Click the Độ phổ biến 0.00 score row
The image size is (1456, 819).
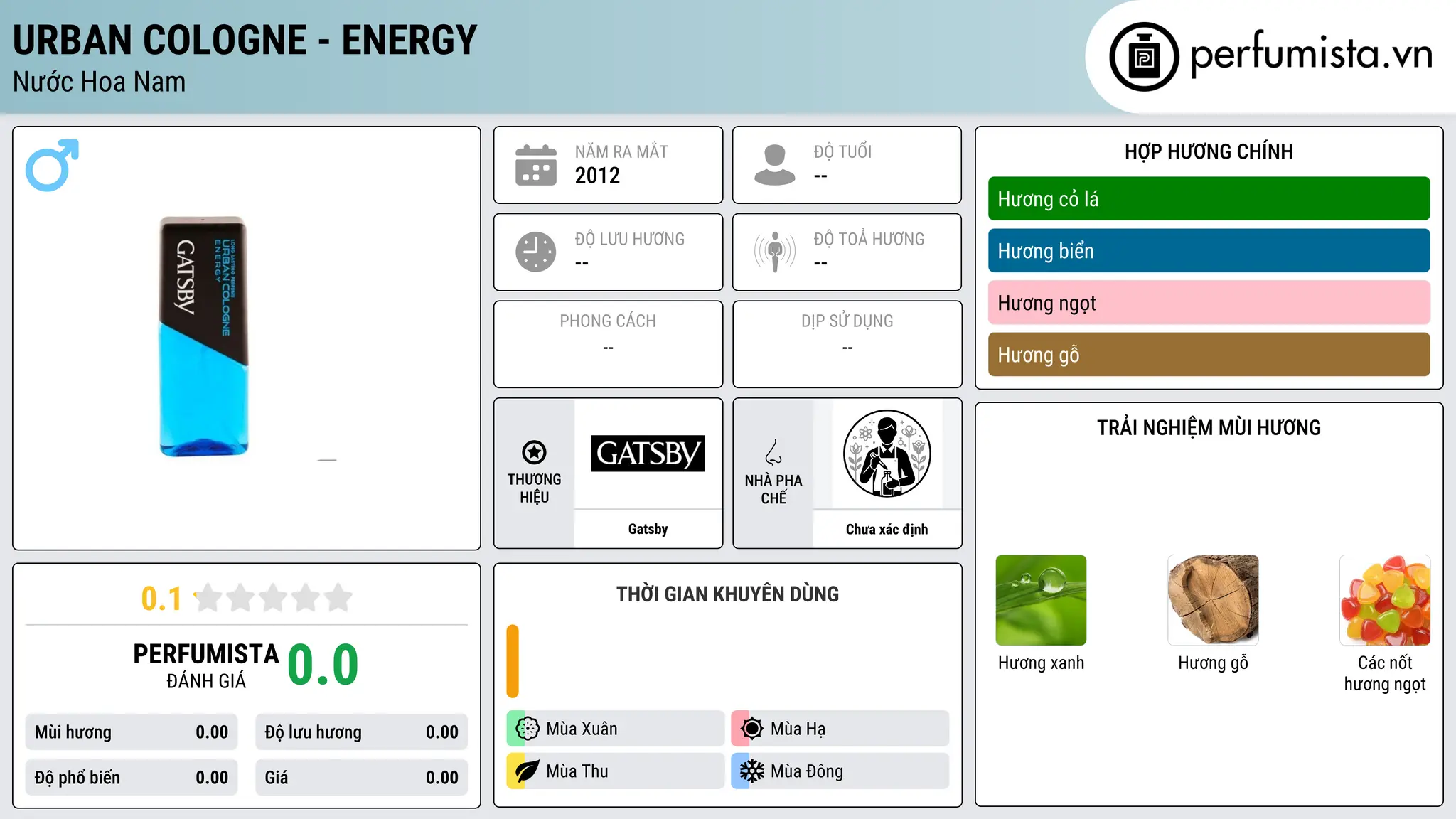coord(132,778)
